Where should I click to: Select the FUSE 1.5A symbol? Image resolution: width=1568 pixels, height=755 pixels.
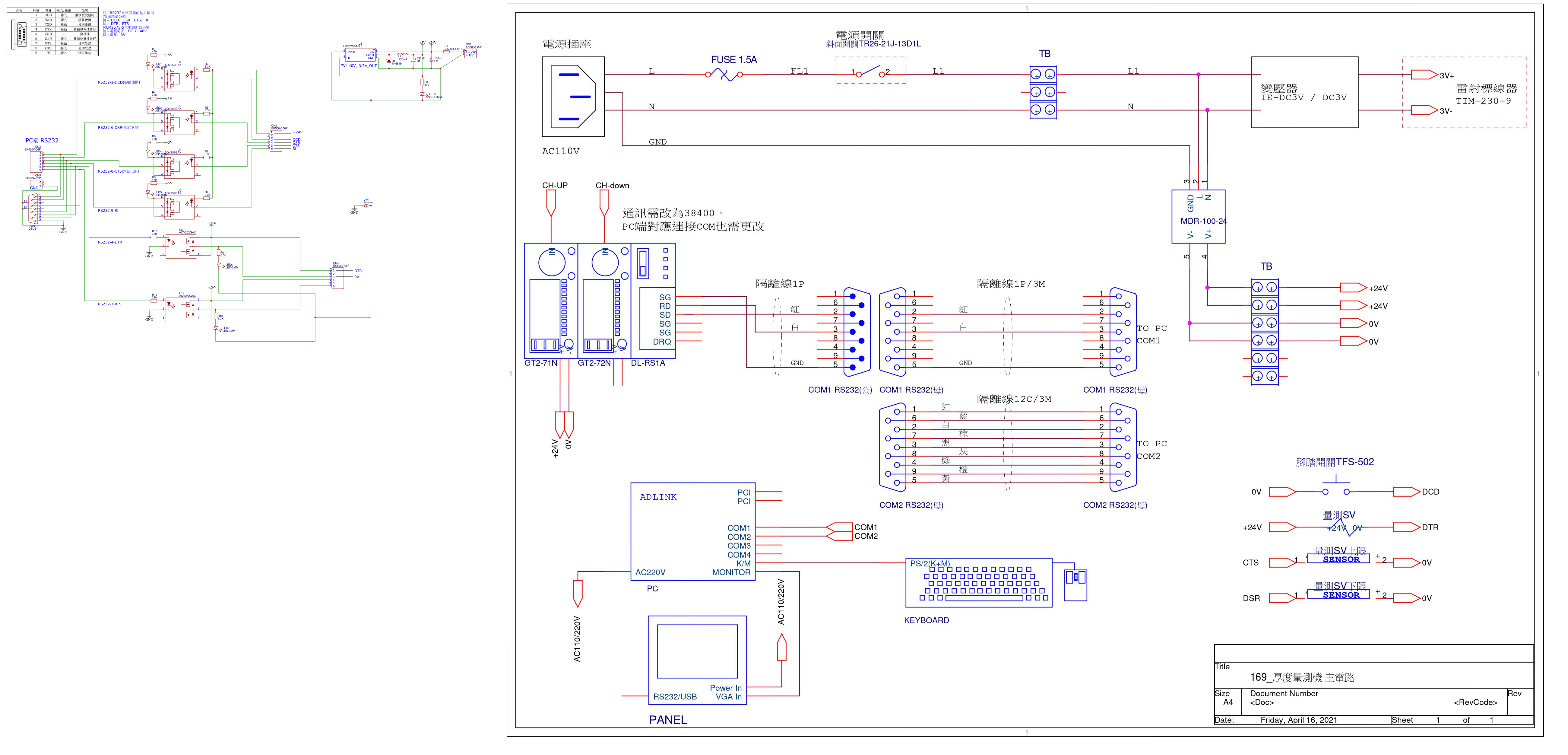pyautogui.click(x=724, y=74)
